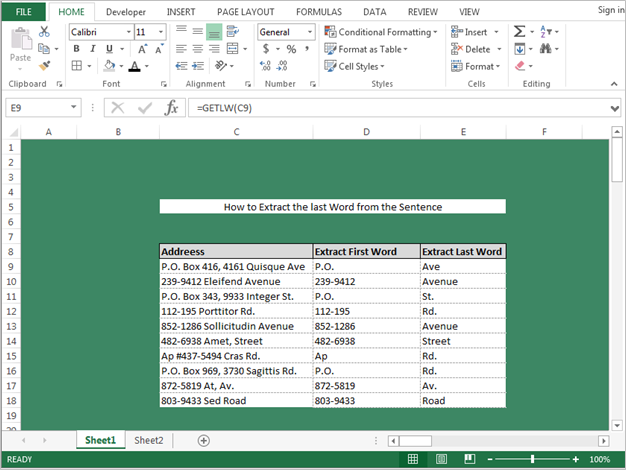This screenshot has width=626, height=470.
Task: Switch to the PAGE LAYOUT tab
Action: [246, 12]
